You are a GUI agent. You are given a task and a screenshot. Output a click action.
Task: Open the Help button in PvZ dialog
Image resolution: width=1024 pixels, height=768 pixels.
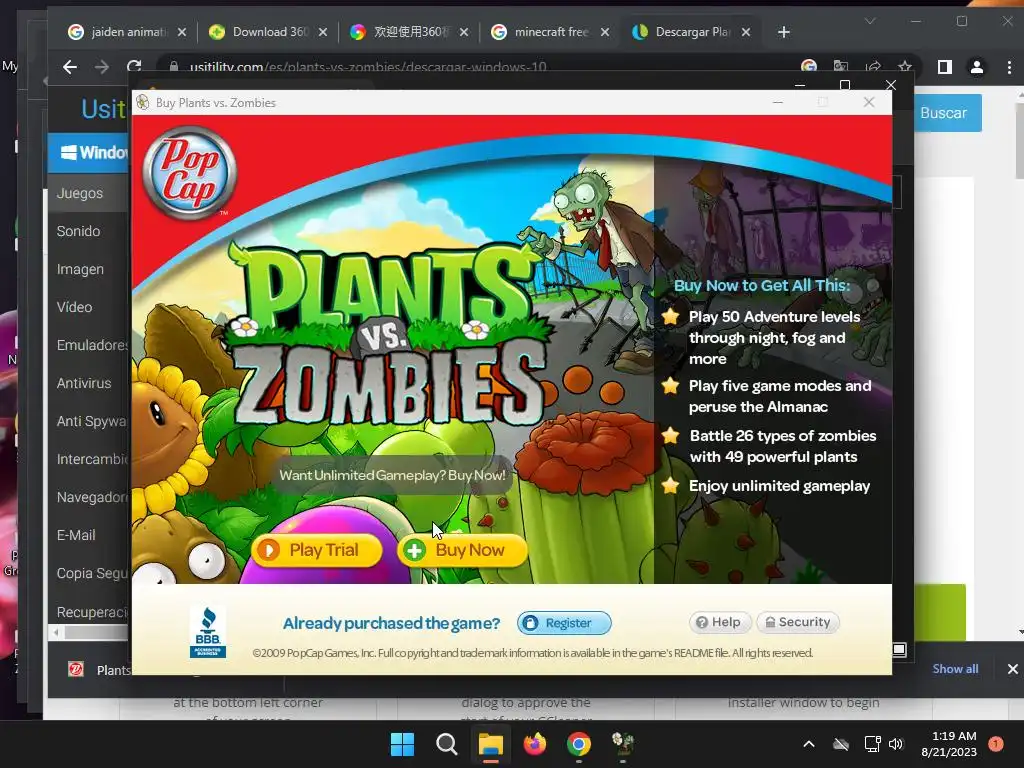click(720, 622)
